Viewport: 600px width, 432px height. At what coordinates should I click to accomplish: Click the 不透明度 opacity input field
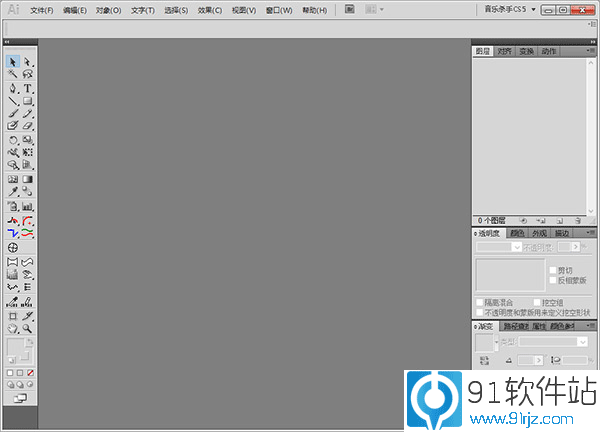[x=566, y=247]
